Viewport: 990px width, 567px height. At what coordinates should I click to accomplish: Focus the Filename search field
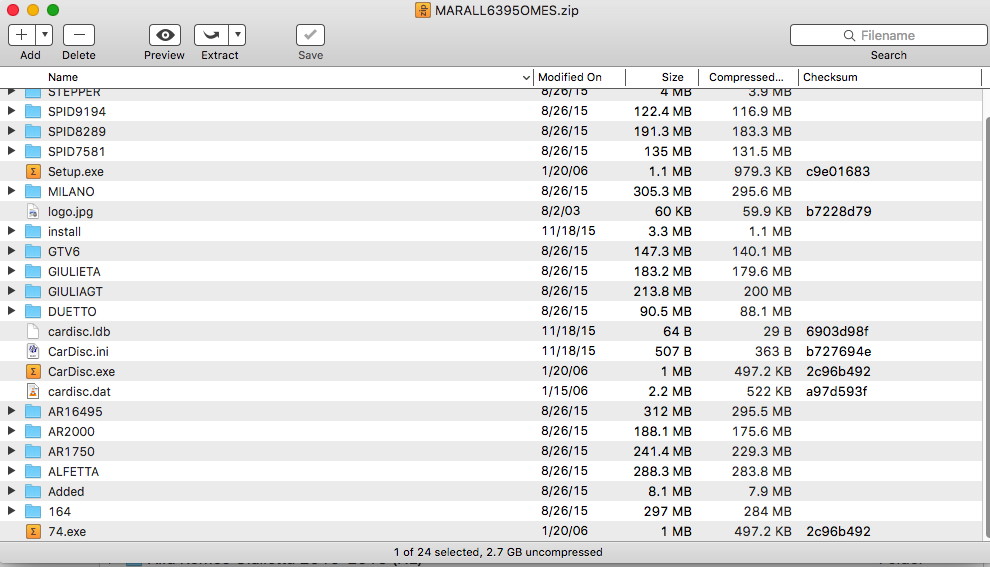pos(888,35)
